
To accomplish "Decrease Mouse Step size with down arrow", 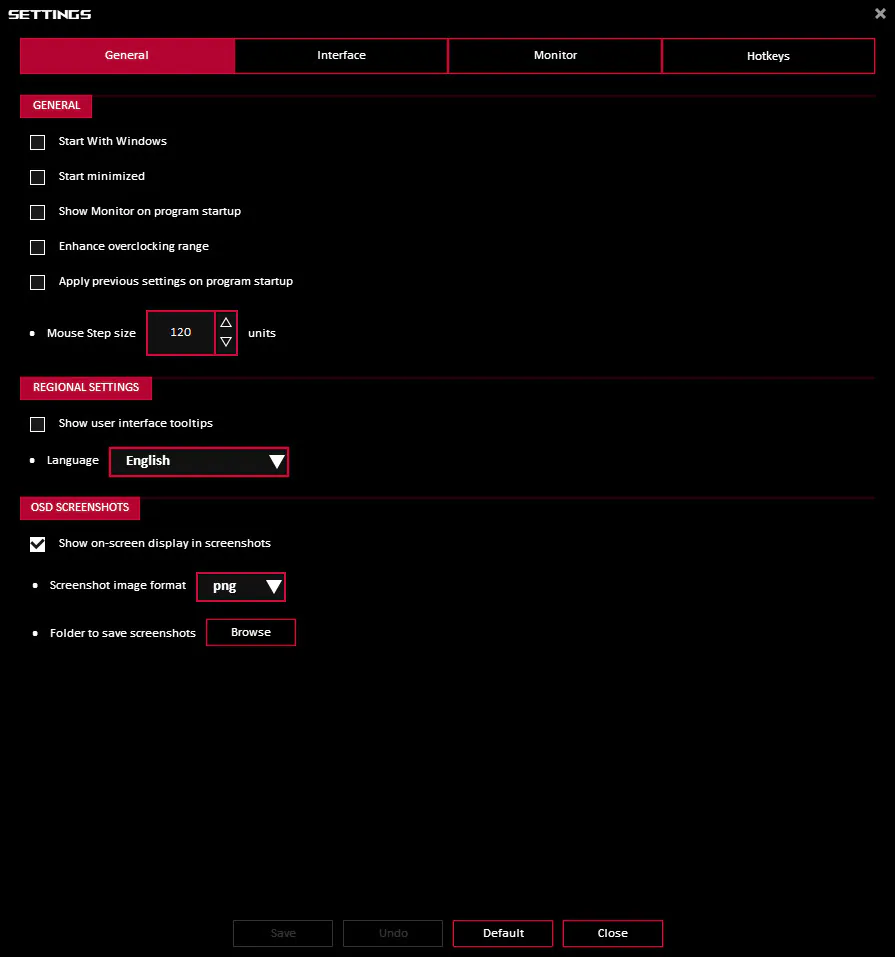I will [x=226, y=342].
